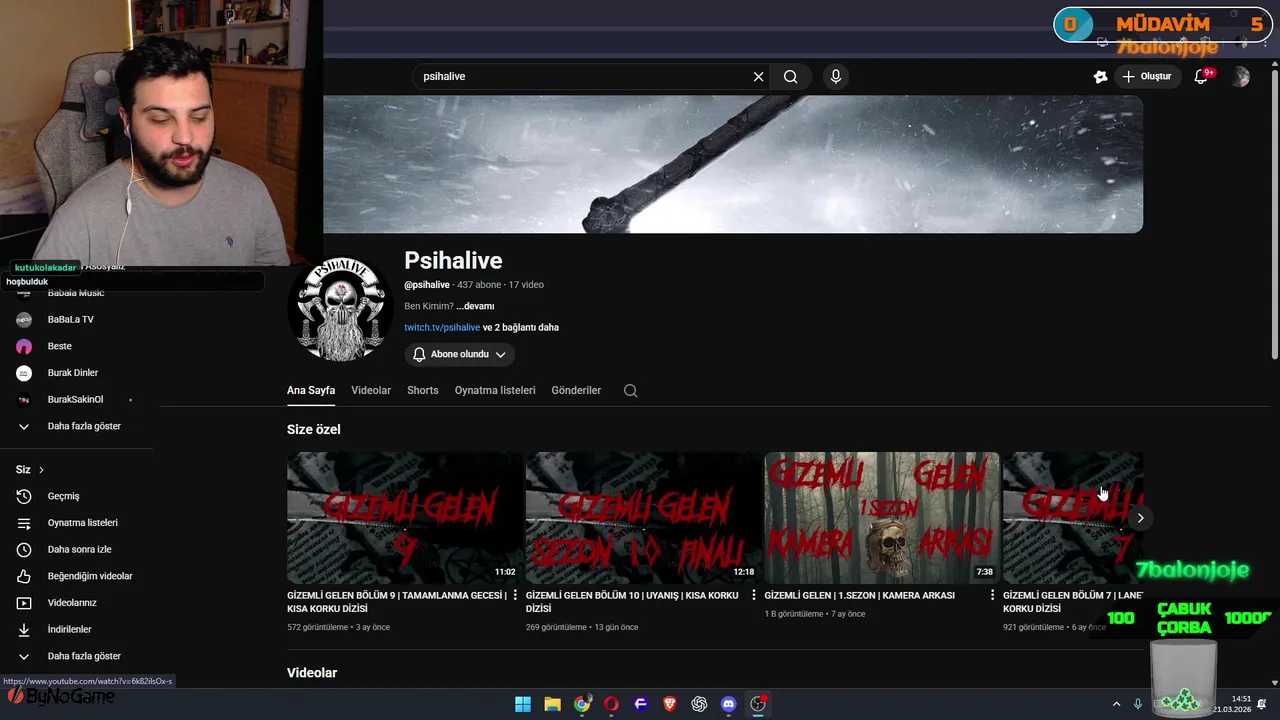The height and width of the screenshot is (720, 1280).
Task: Open the twitch.tv/psihalive link
Action: coord(442,327)
